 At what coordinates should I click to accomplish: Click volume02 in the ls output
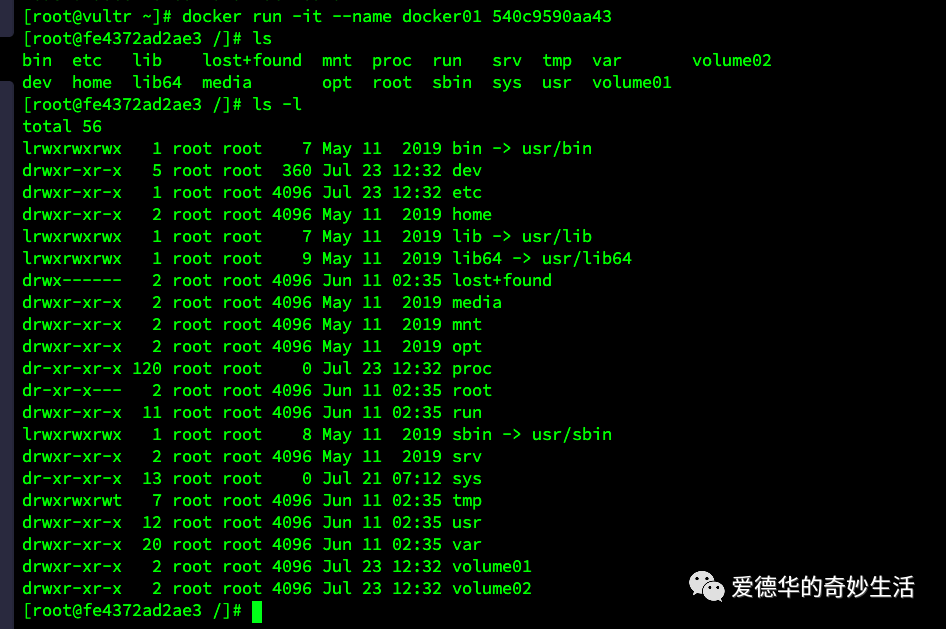click(732, 61)
